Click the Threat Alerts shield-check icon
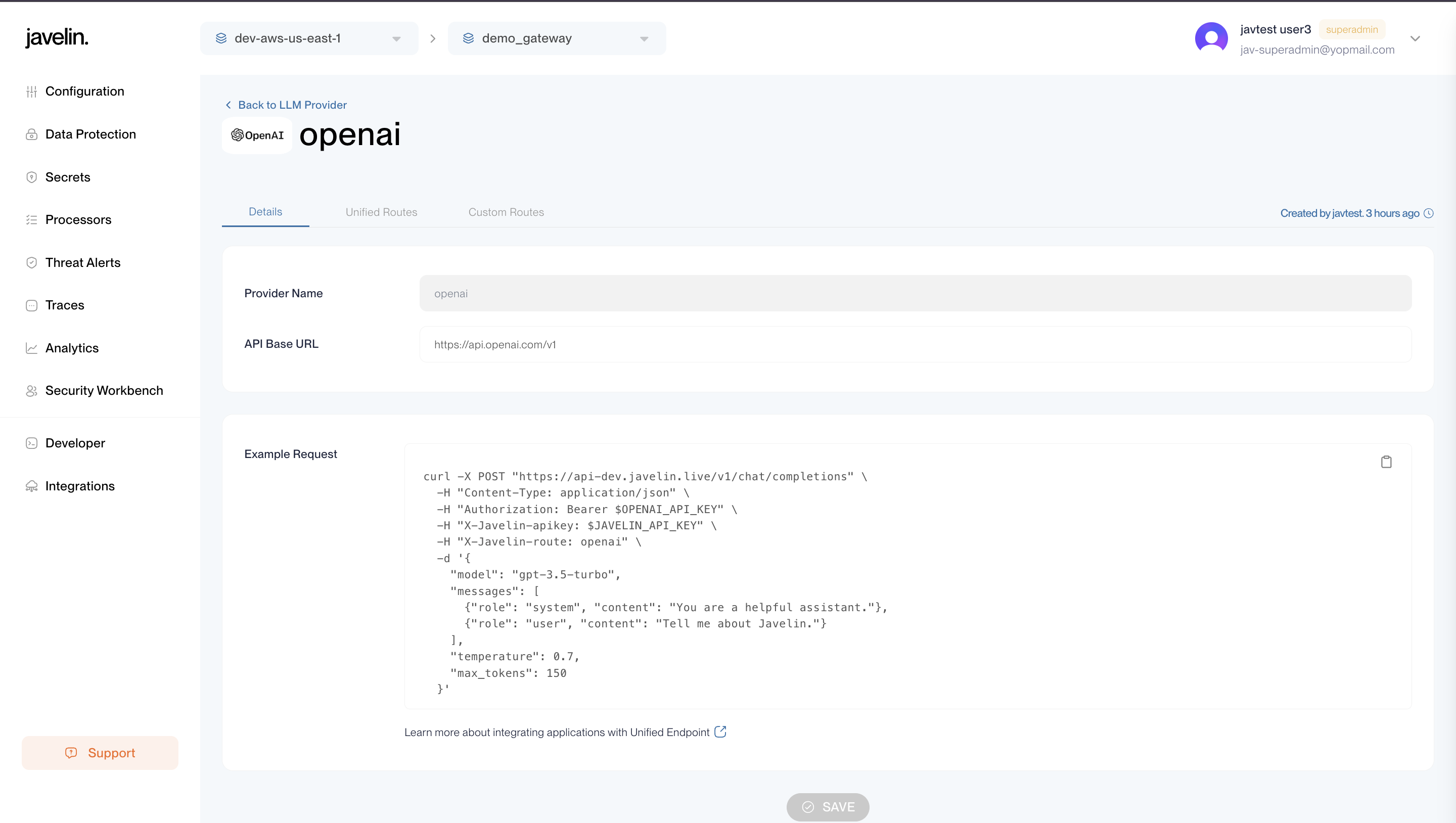The image size is (1456, 823). tap(32, 263)
